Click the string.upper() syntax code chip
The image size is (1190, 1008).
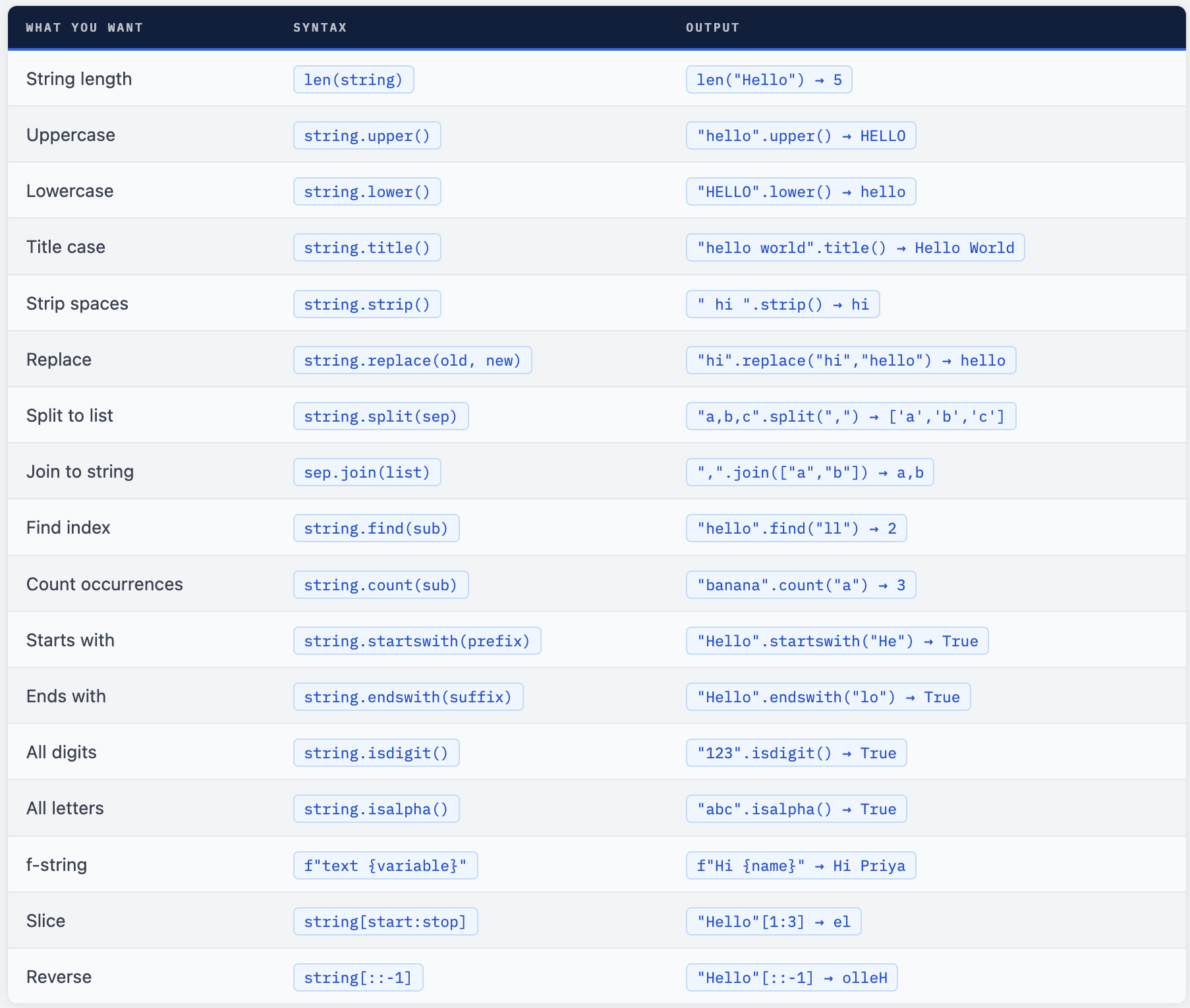(367, 136)
